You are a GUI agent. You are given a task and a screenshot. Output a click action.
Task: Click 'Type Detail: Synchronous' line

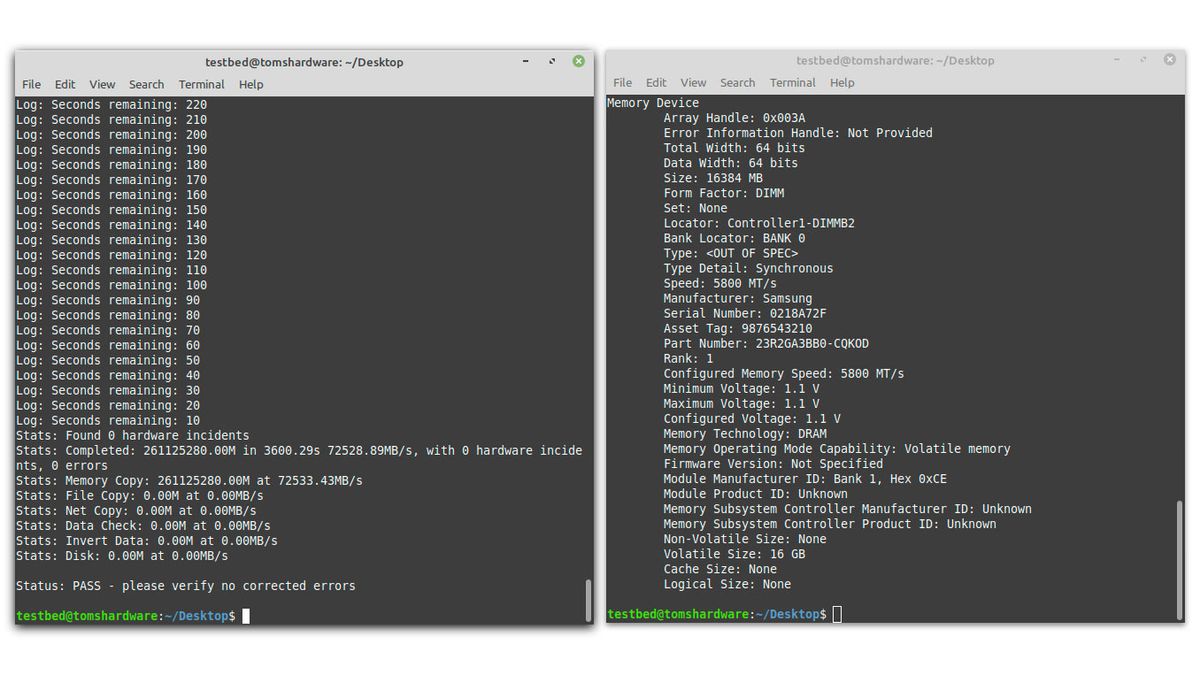click(x=748, y=268)
